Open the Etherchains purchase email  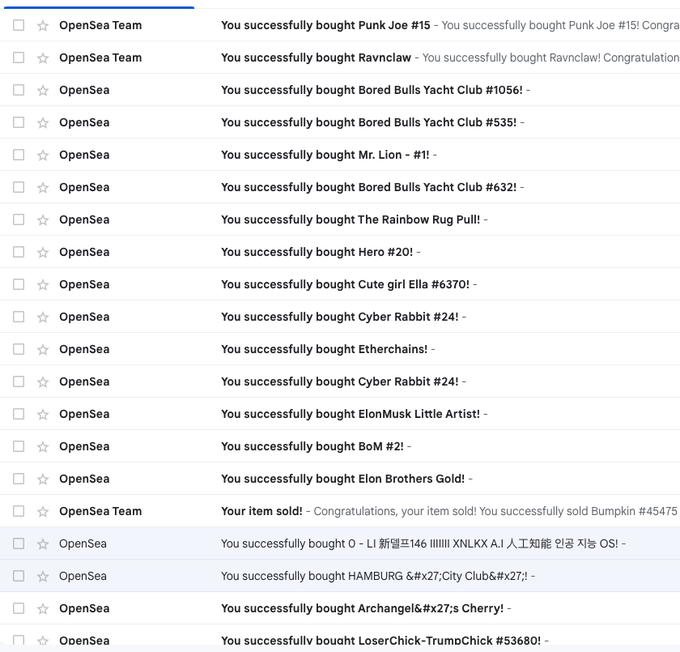tap(340, 349)
